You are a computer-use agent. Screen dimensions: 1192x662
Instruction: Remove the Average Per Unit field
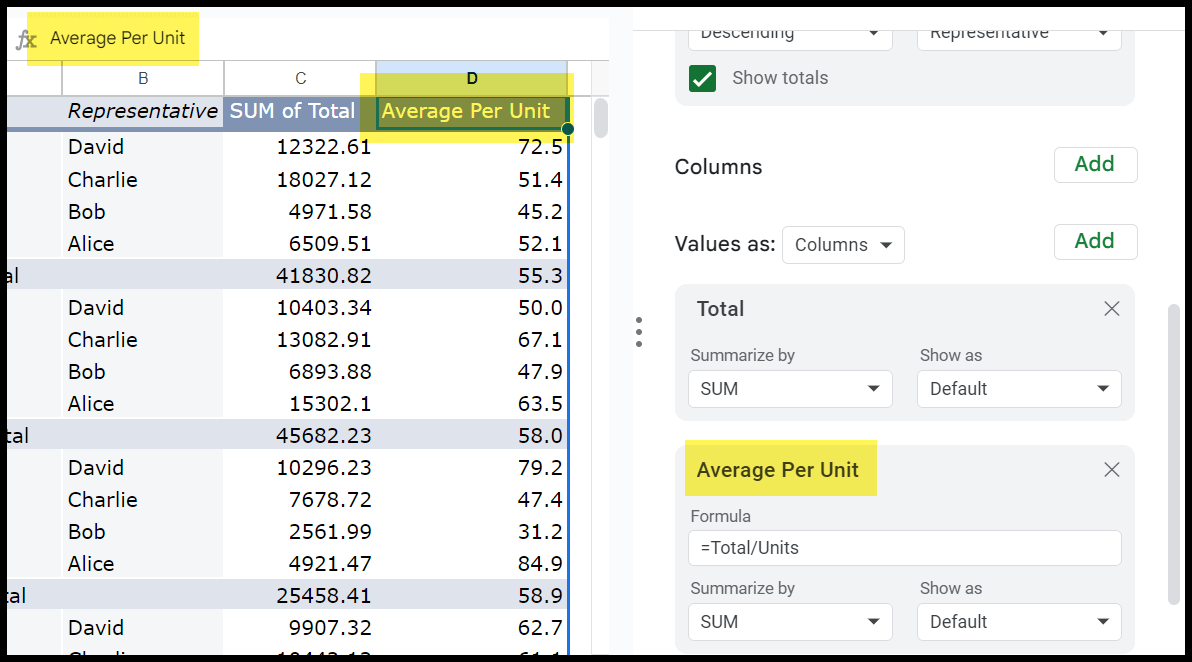tap(1111, 470)
